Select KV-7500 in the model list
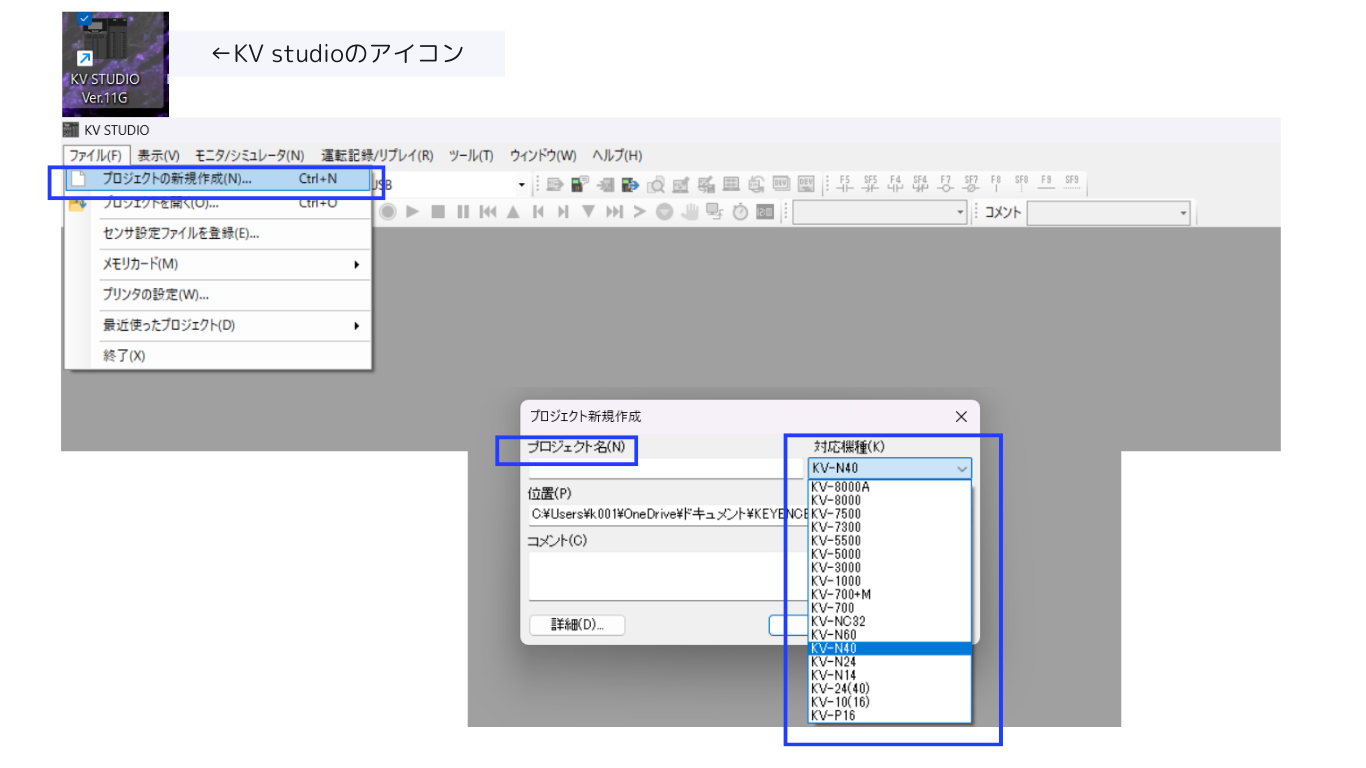Viewport: 1366px width, 768px height. 889,514
